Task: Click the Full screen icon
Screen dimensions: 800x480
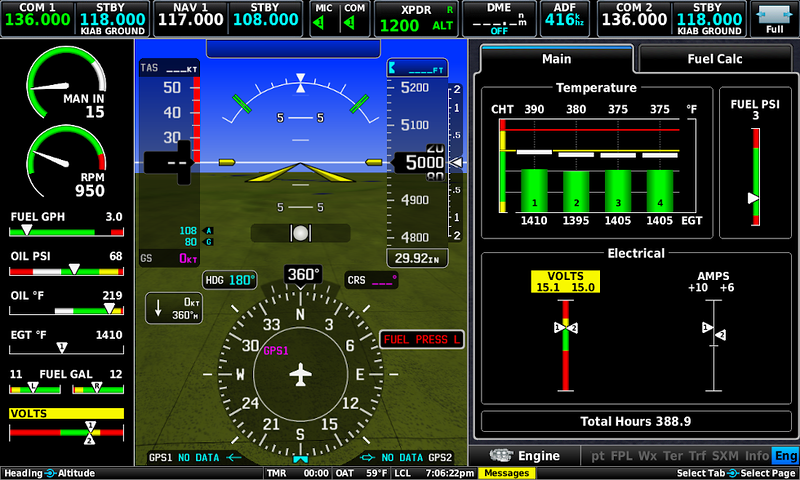Action: (774, 18)
